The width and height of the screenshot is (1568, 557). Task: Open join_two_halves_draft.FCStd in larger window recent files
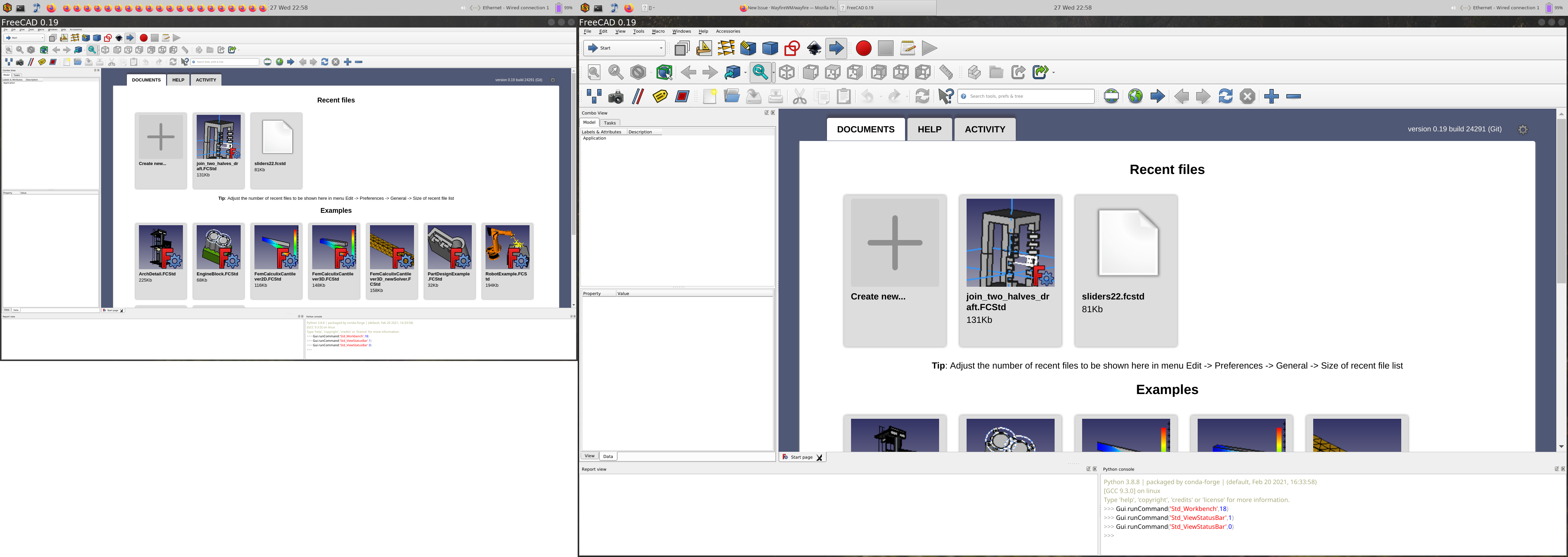pos(1011,271)
